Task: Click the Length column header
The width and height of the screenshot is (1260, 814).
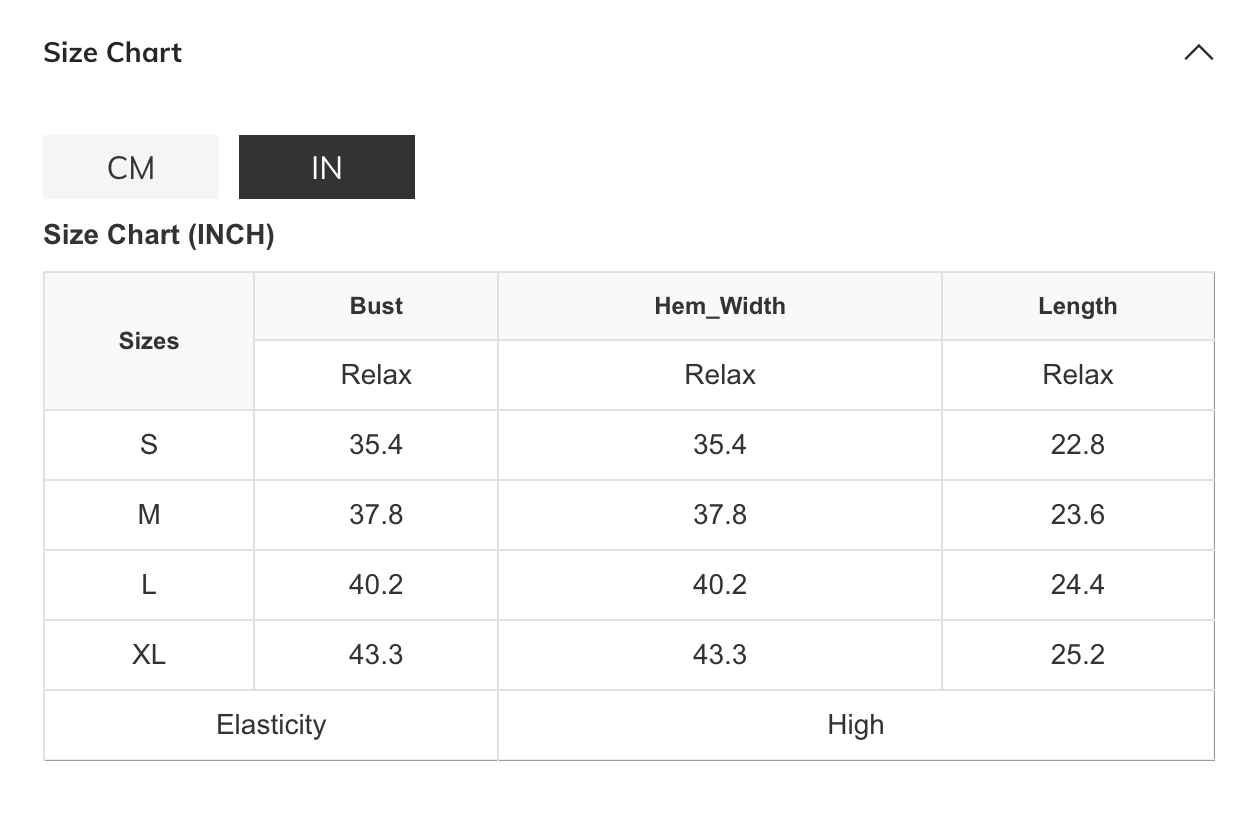Action: (x=1077, y=306)
